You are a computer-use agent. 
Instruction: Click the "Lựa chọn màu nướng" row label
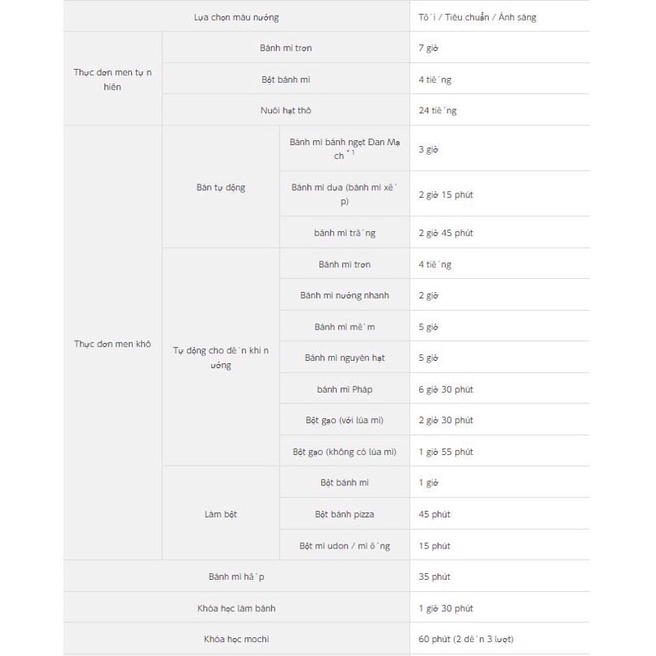click(x=236, y=18)
